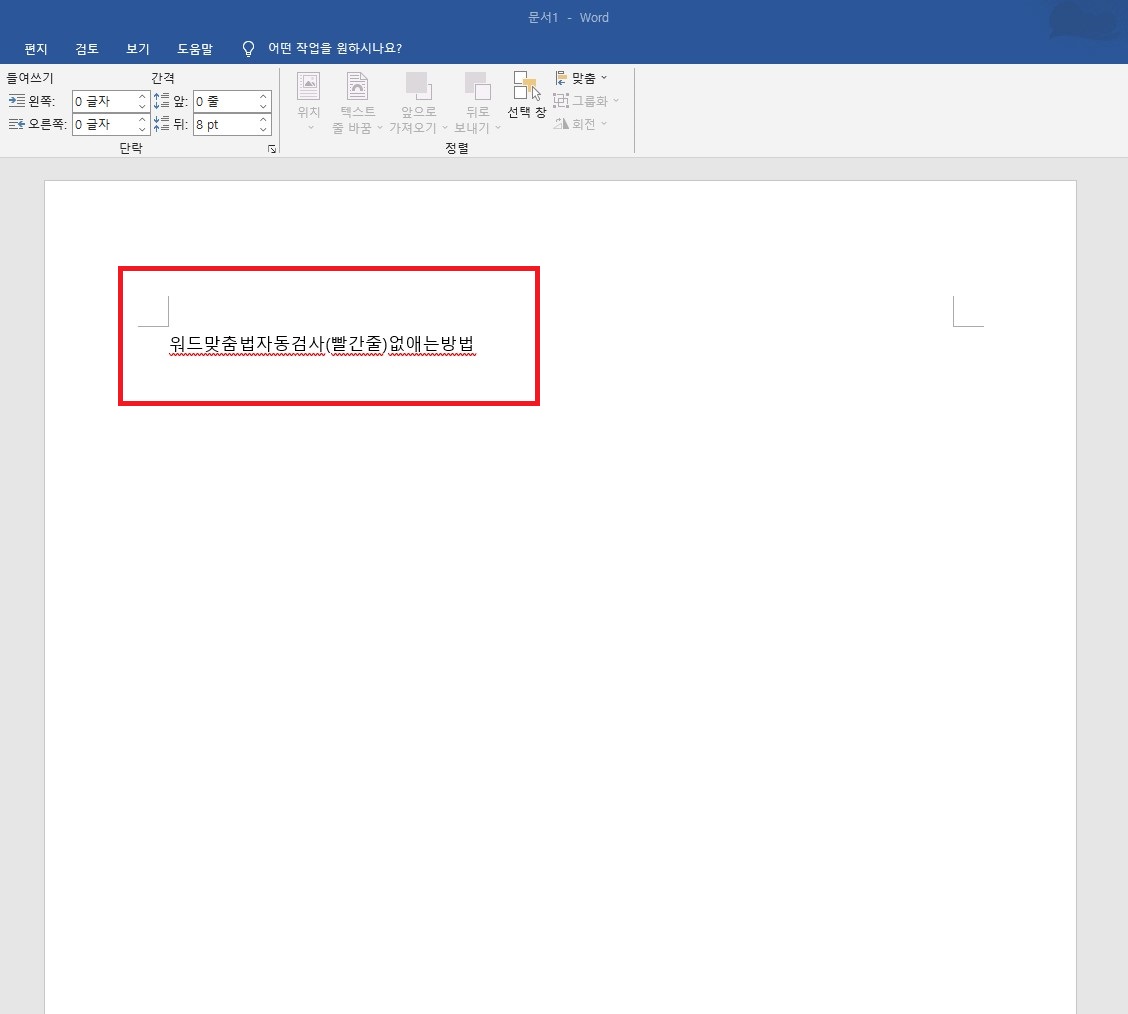Focus the '어떤 작업을 원하시나요?' search box
This screenshot has height=1014, width=1128.
[x=335, y=48]
